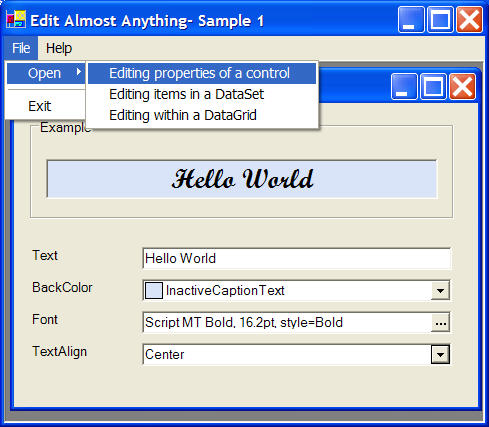Minimize the main Sample 1 window
The width and height of the screenshot is (489, 427).
(411, 19)
